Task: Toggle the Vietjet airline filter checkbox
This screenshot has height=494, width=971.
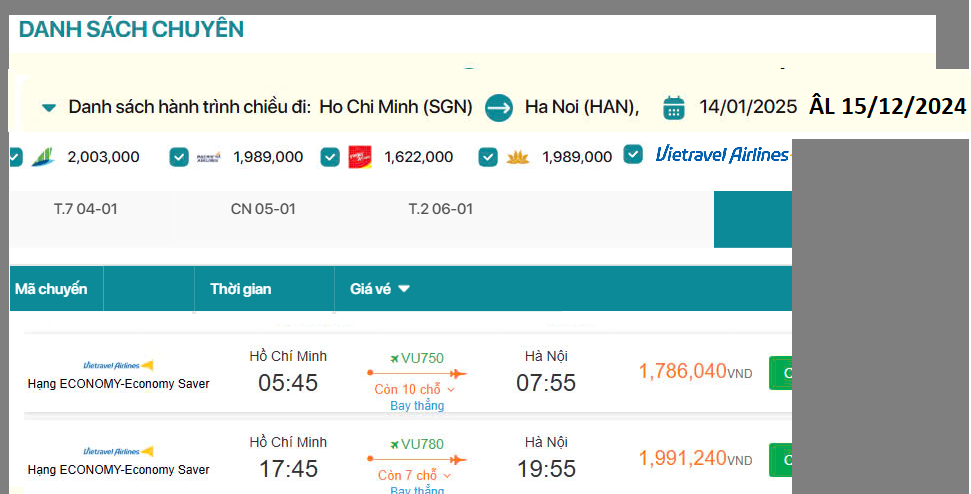Action: [x=330, y=157]
